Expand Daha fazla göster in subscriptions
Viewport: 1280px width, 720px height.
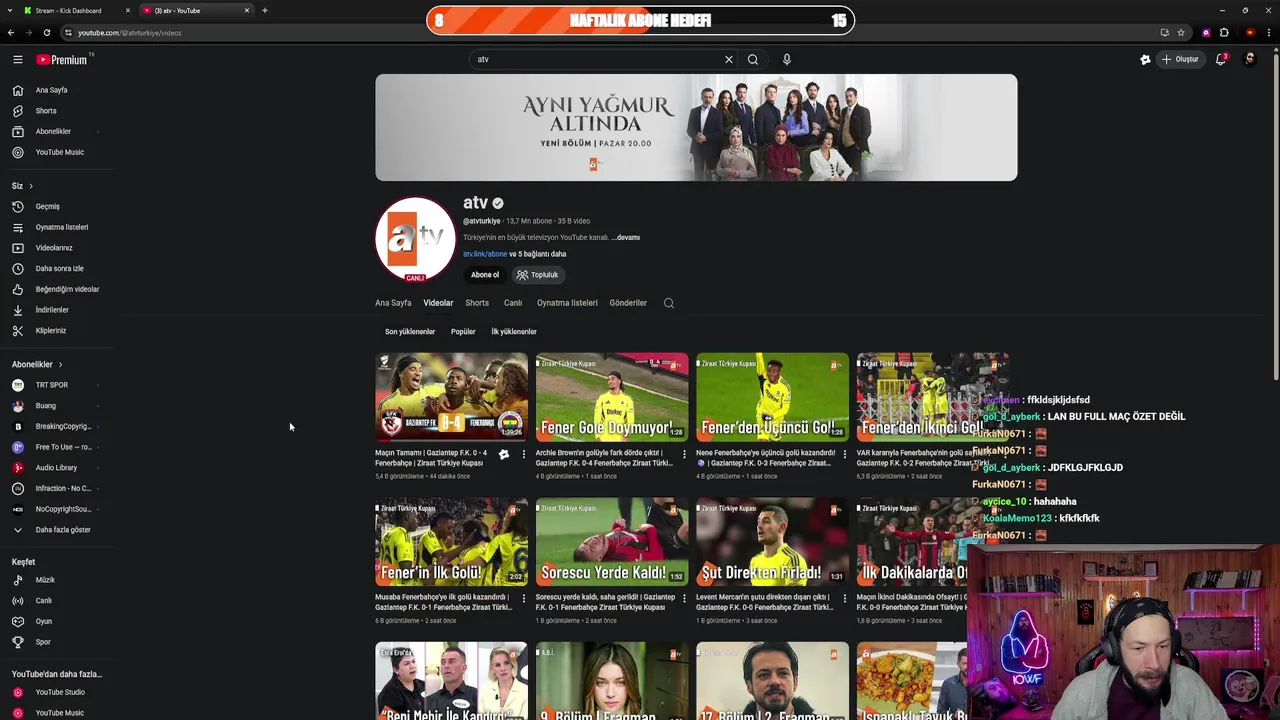[x=62, y=530]
